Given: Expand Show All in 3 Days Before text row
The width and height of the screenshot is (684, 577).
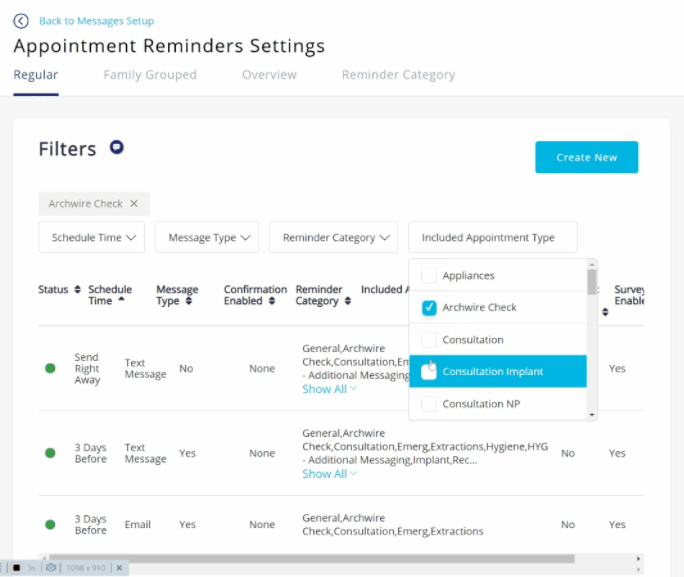Looking at the screenshot, I should coord(329,474).
